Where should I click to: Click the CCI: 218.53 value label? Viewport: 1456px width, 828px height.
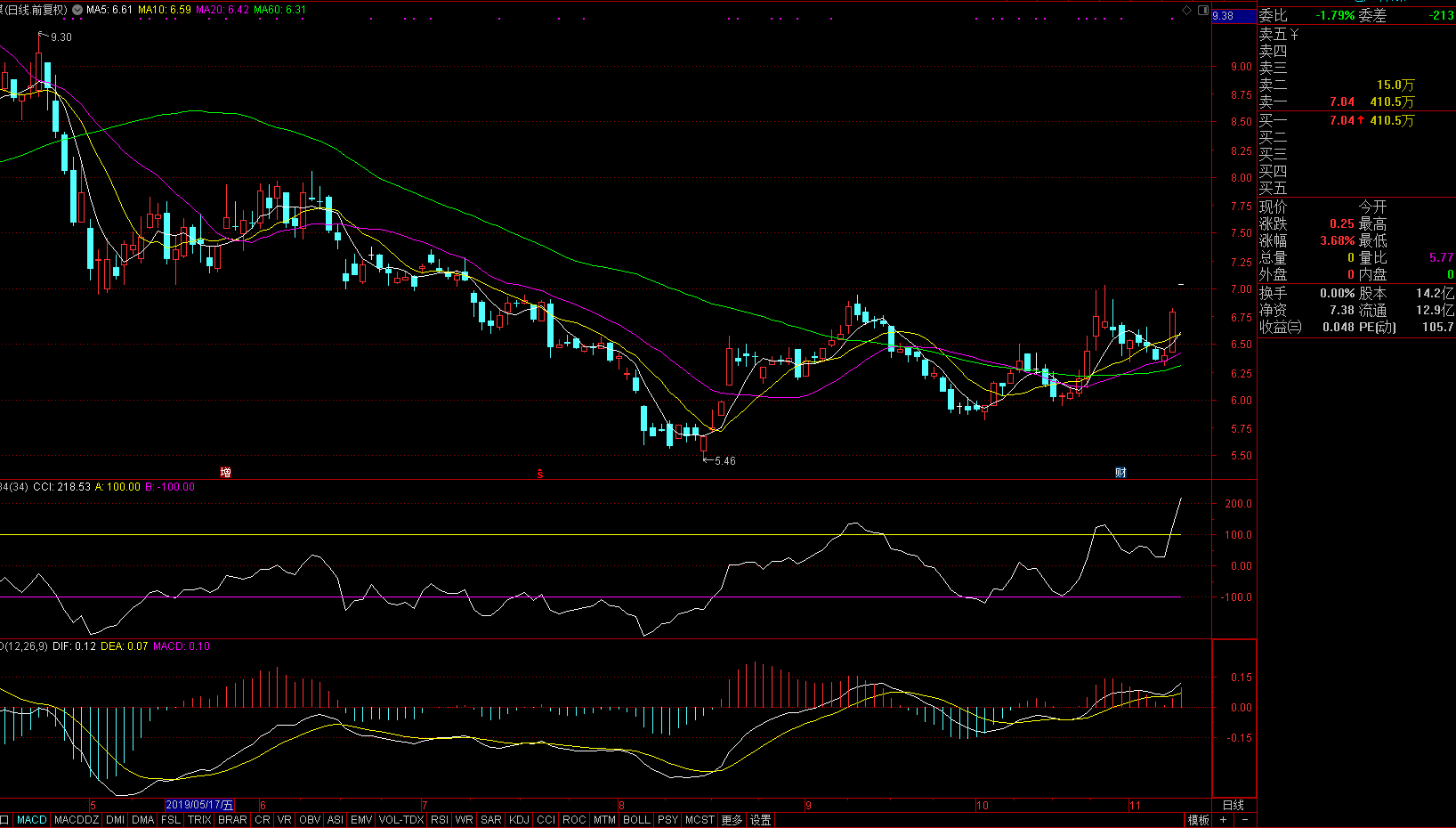pyautogui.click(x=61, y=487)
